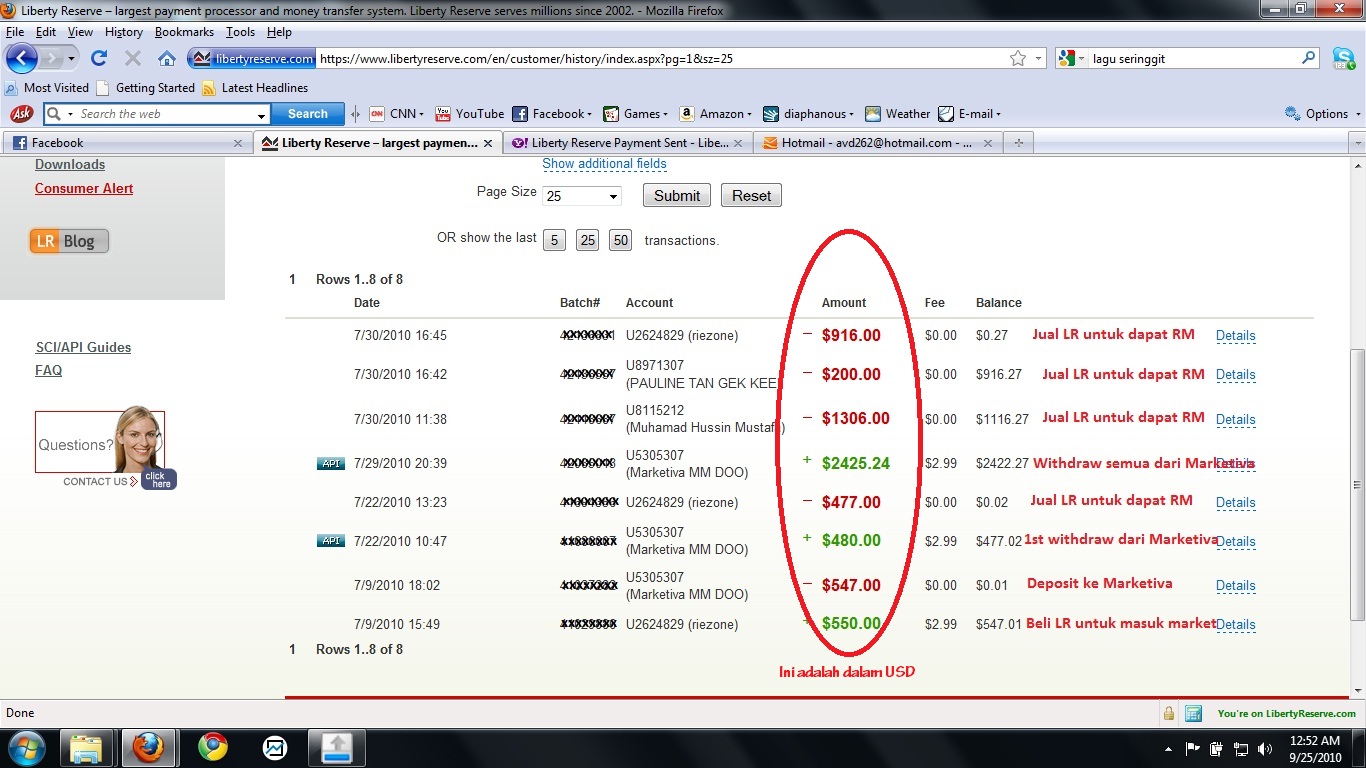Open the E-mail toolbar shortcut
This screenshot has height=768, width=1366.
point(969,113)
